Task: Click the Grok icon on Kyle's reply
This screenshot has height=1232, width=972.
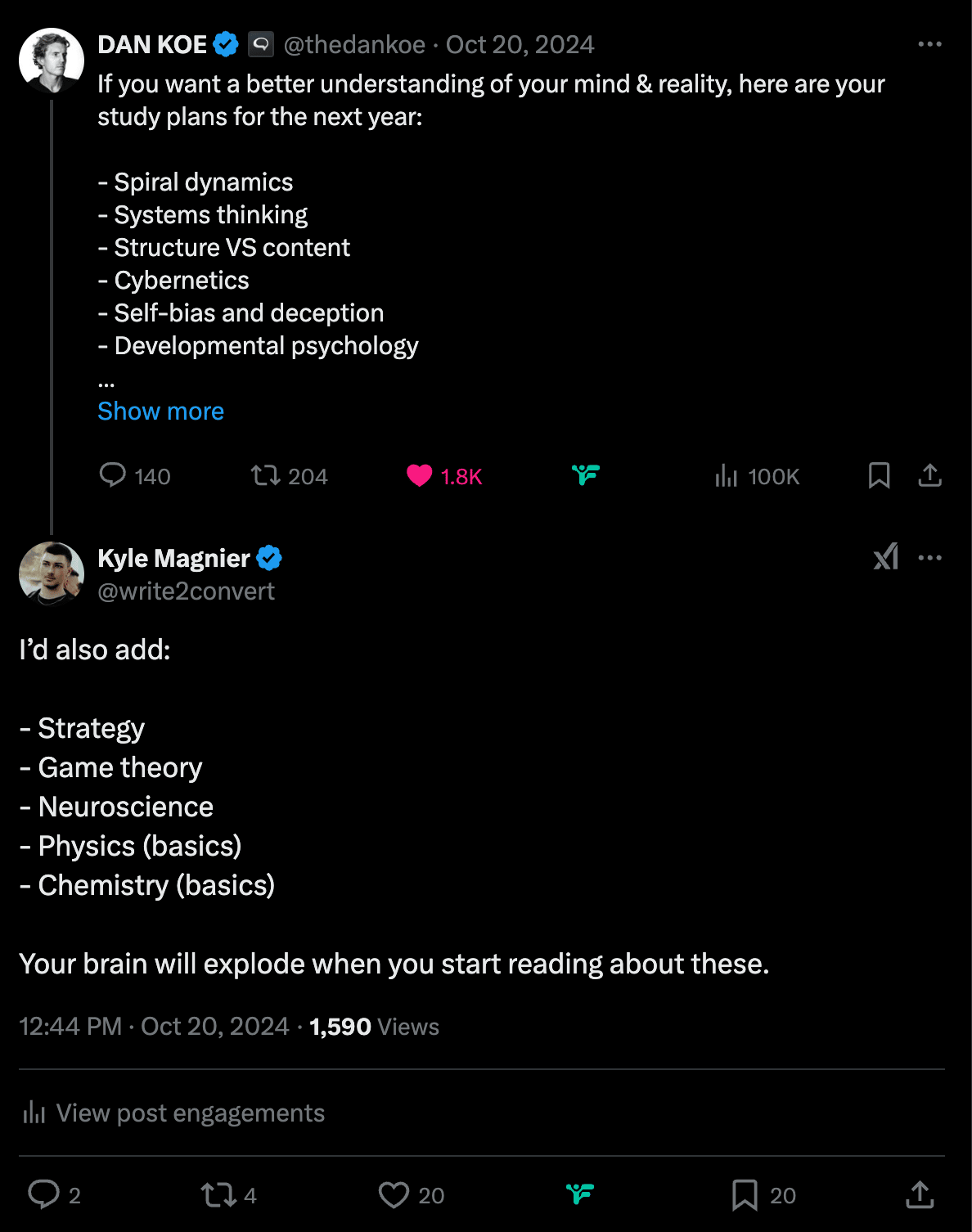Action: click(885, 557)
